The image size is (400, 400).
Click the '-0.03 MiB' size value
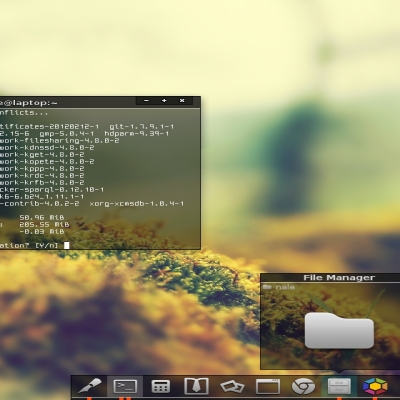[x=42, y=231]
